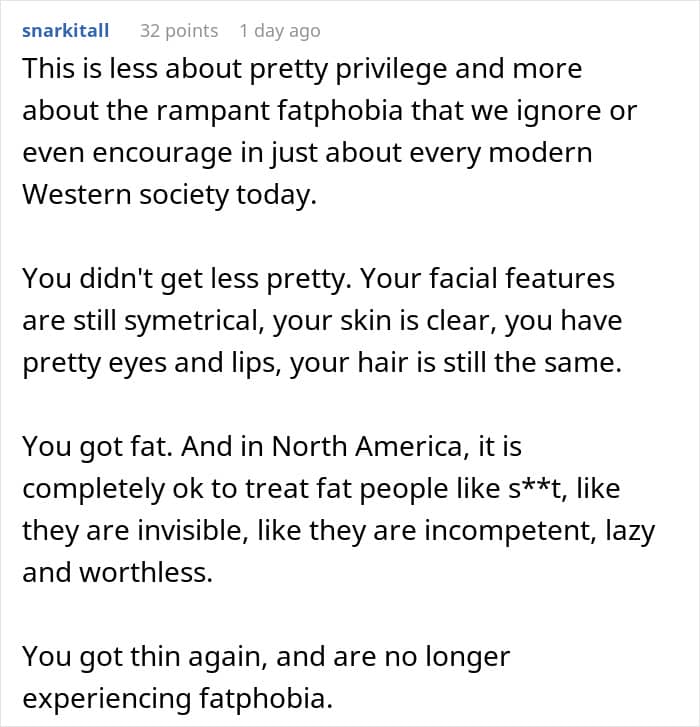Click the line 'pretty eyes and lips, your hair is still the same.'

(x=322, y=363)
